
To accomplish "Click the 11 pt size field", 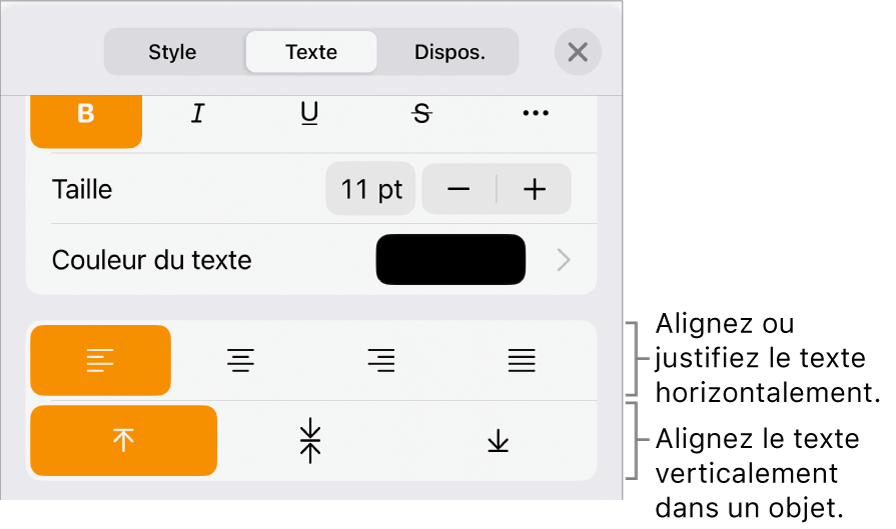I will (371, 189).
